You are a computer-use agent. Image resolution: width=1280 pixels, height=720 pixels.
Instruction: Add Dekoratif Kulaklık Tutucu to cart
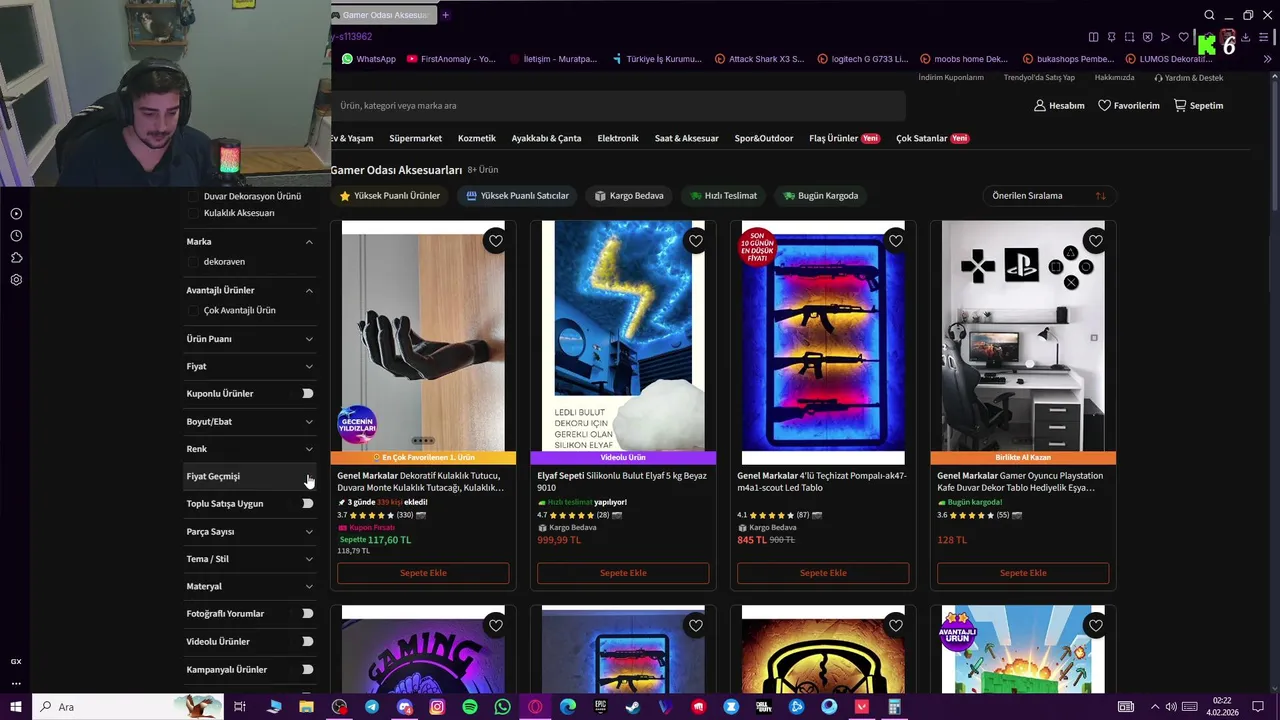(423, 573)
